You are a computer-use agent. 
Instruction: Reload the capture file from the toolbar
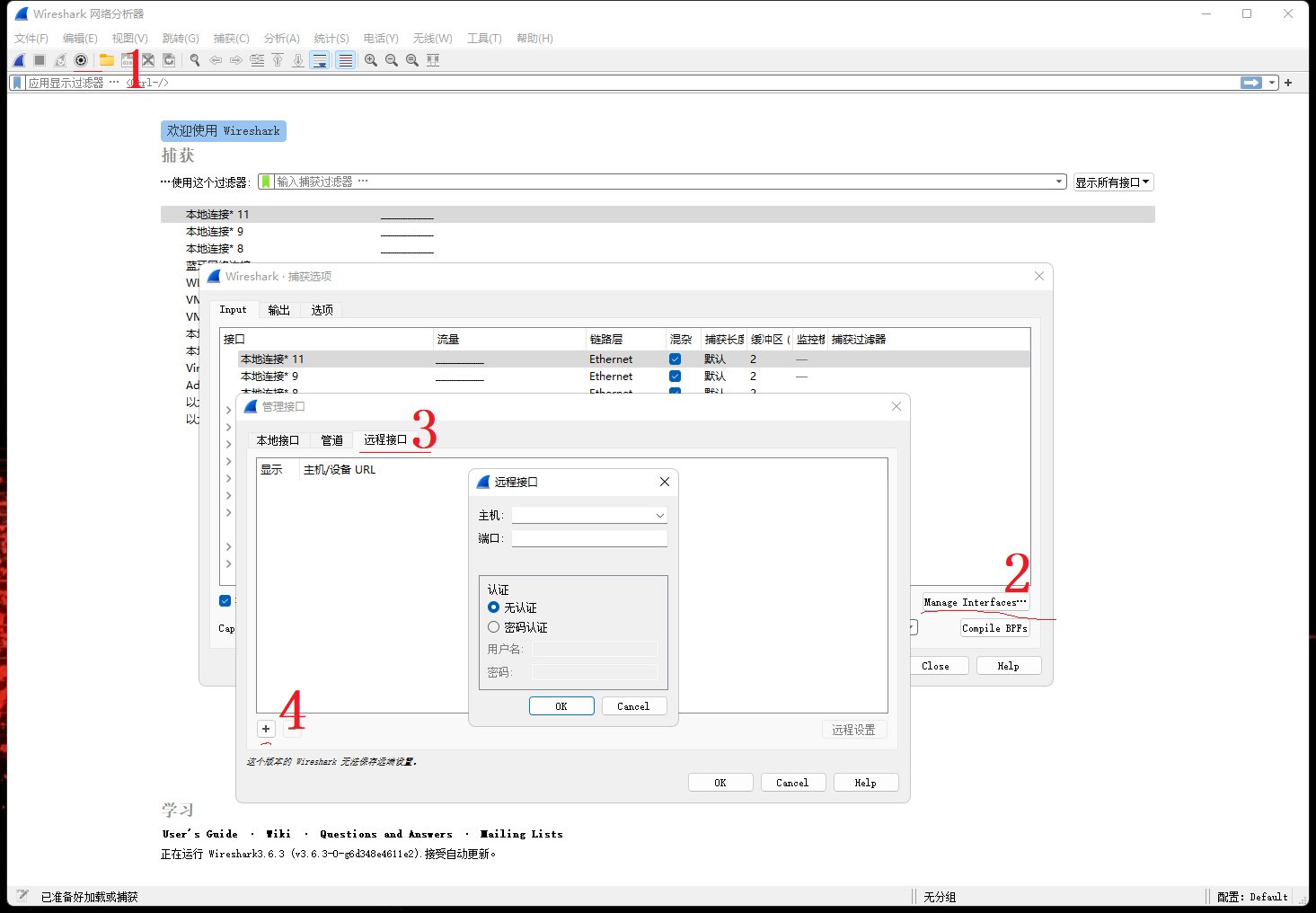click(x=169, y=60)
